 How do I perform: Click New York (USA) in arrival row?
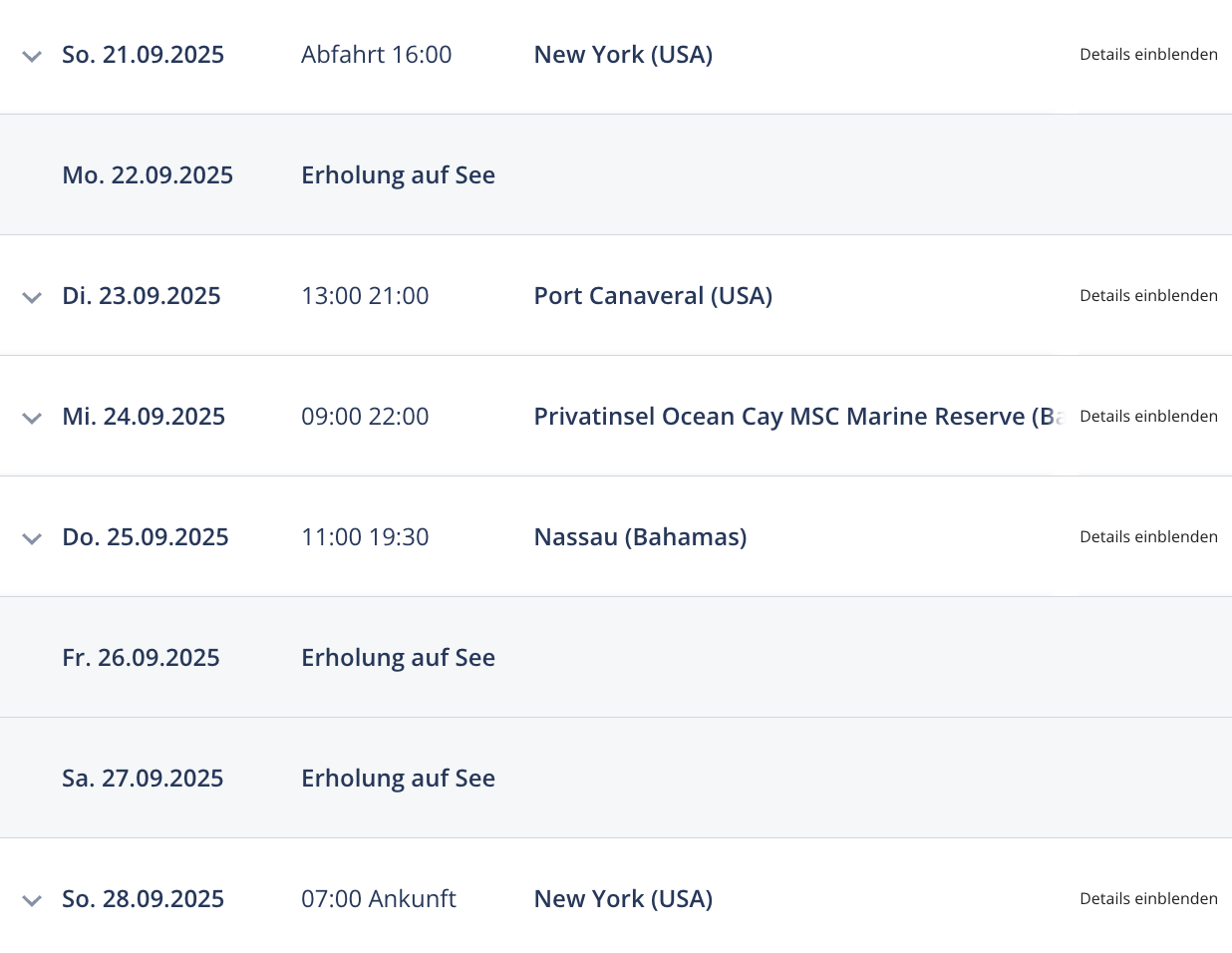point(623,899)
